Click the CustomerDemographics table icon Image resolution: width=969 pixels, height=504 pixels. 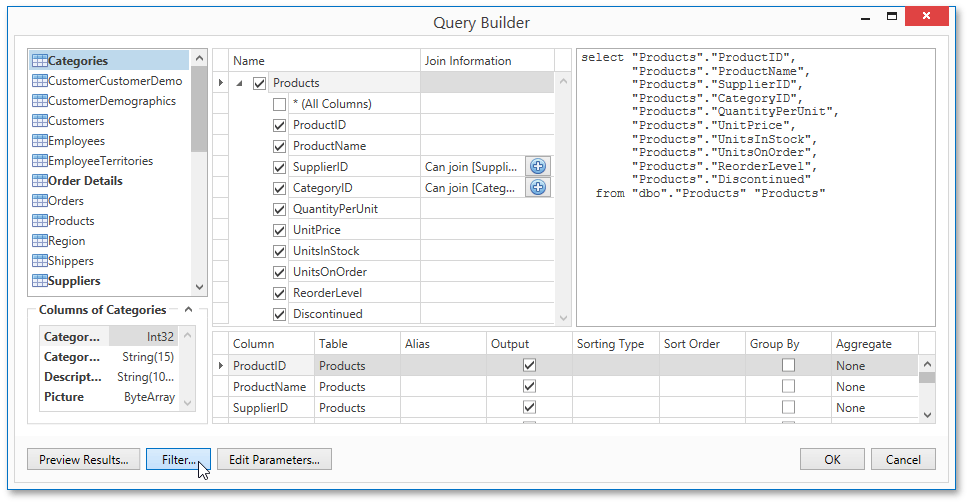pos(40,101)
